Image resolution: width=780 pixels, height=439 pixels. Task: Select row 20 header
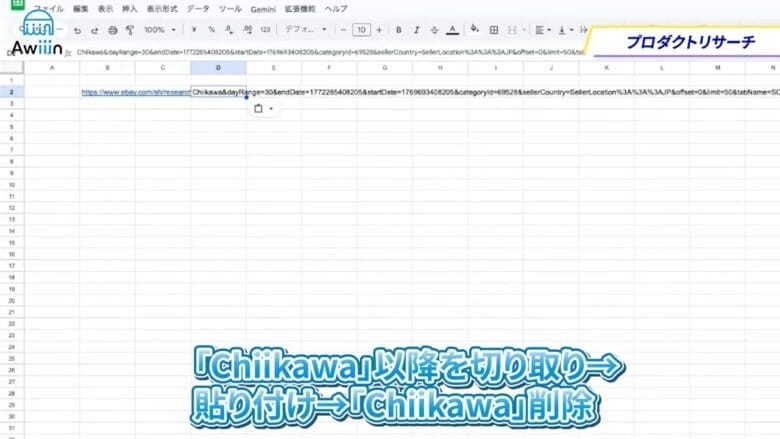(x=12, y=300)
